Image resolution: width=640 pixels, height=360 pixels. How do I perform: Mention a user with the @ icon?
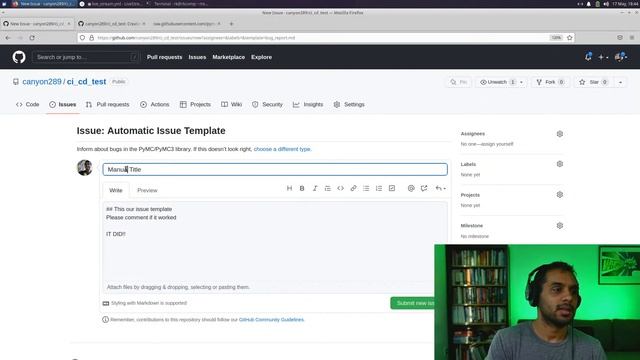(411, 188)
